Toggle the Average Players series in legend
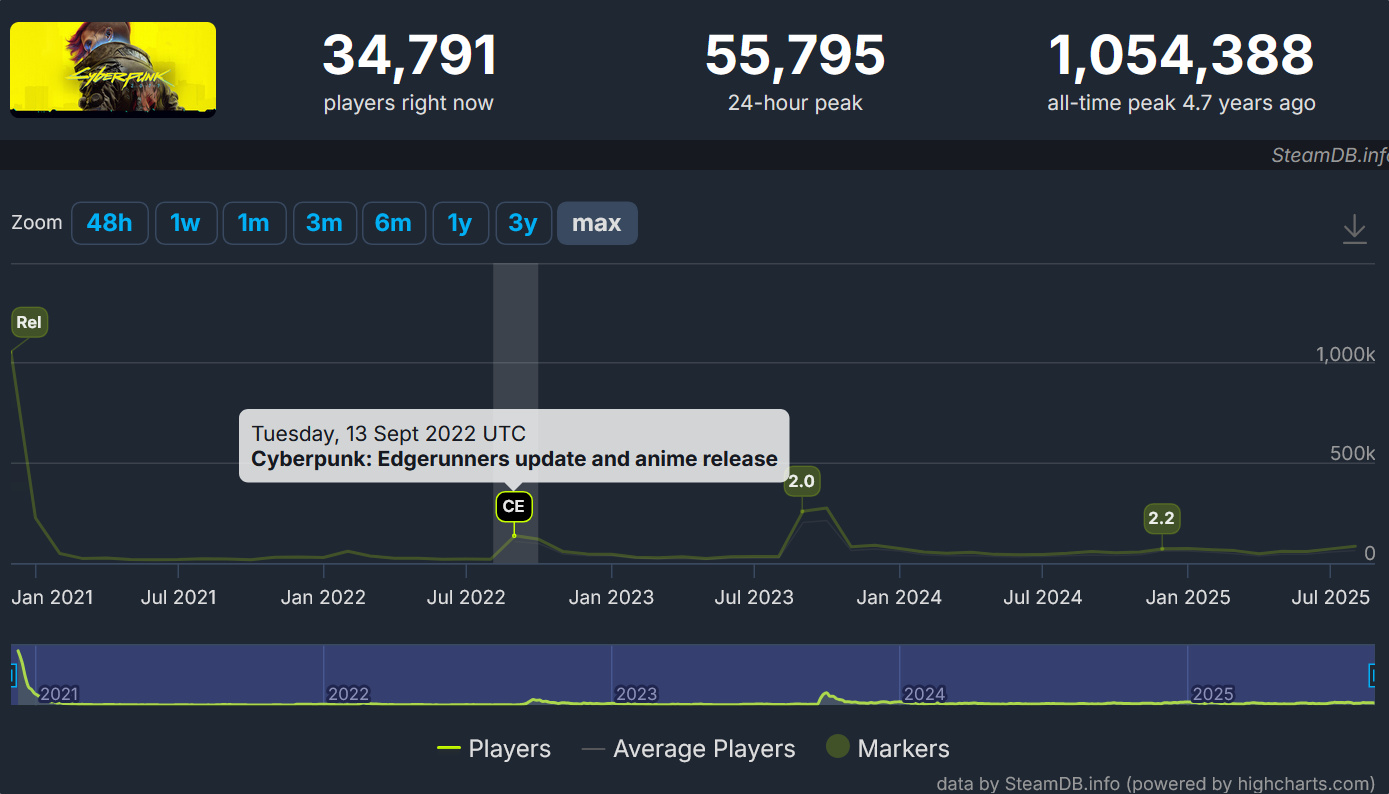The height and width of the screenshot is (794, 1389). pyautogui.click(x=689, y=749)
